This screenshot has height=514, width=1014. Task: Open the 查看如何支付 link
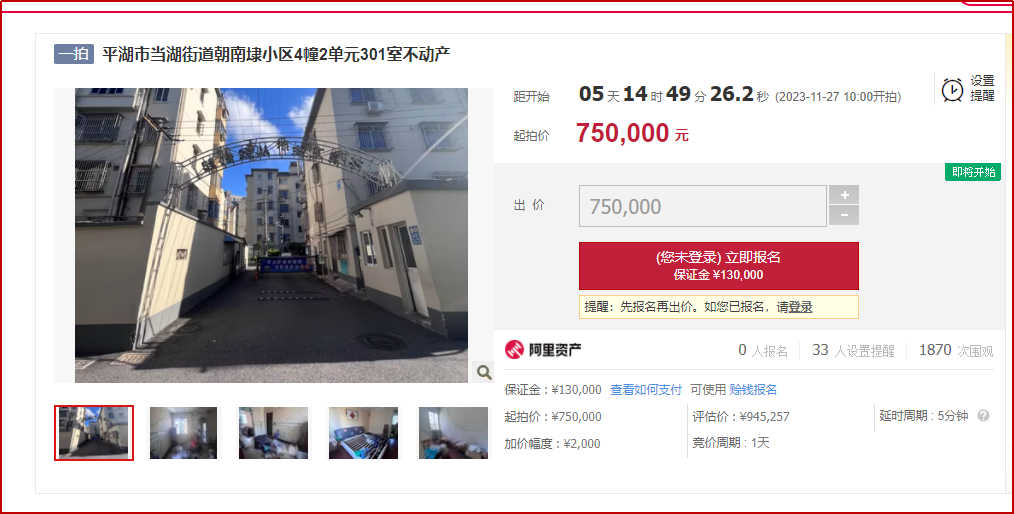click(646, 389)
